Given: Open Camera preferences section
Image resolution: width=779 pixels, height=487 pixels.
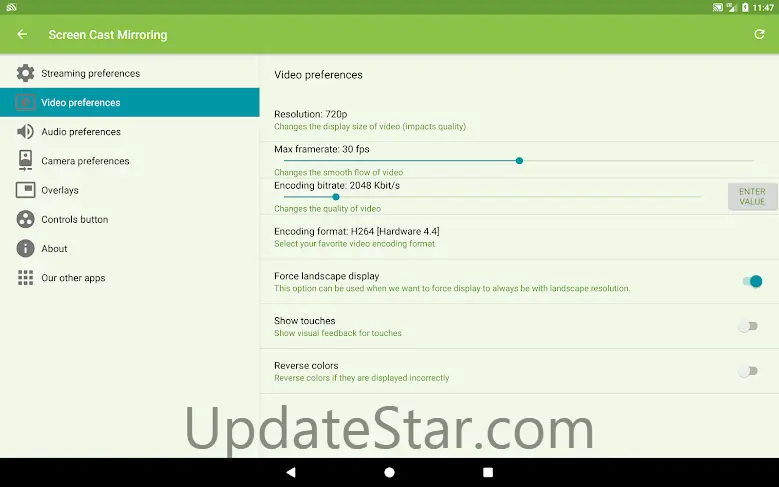Looking at the screenshot, I should (x=130, y=161).
